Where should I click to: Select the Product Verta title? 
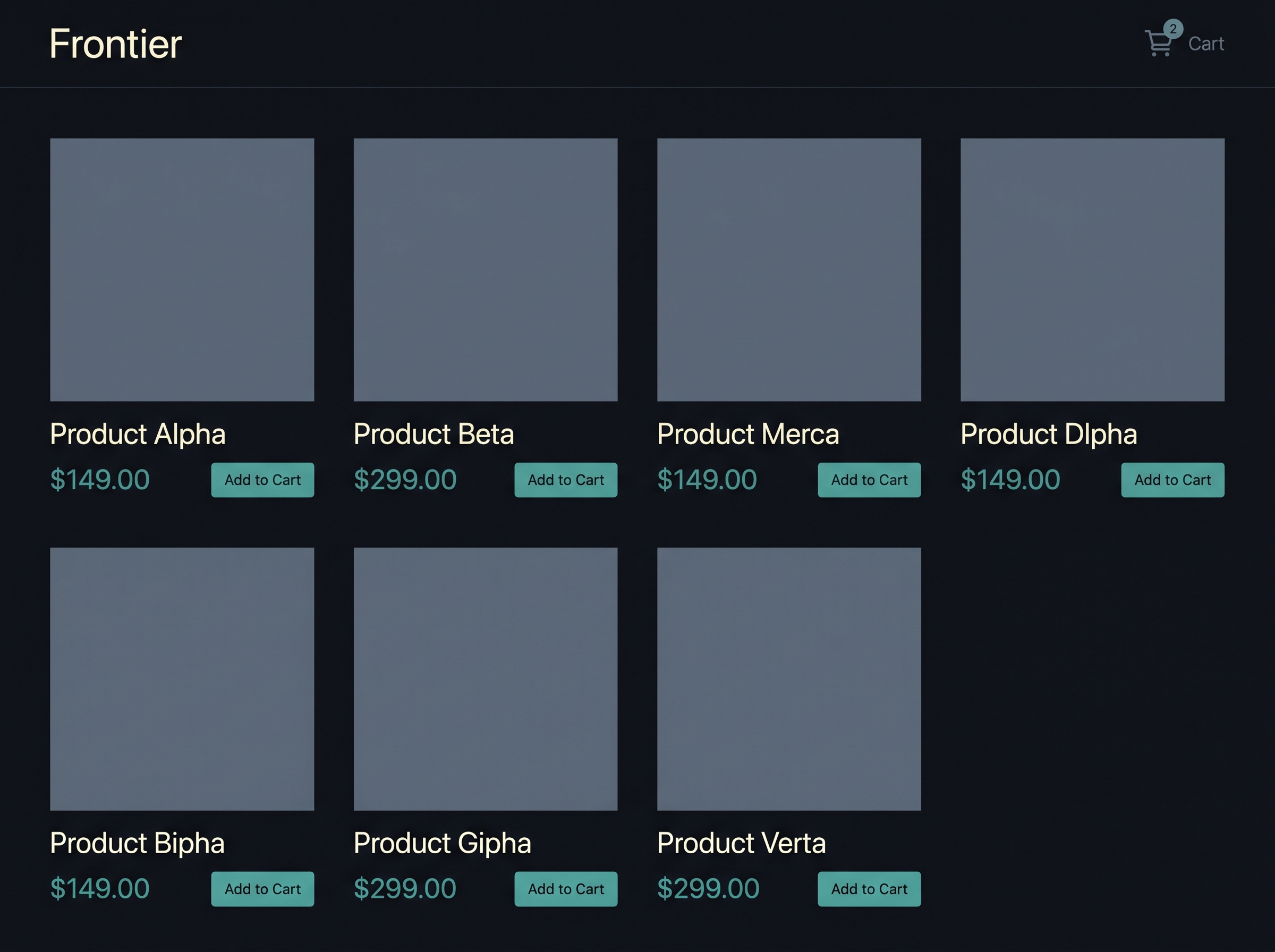(742, 844)
